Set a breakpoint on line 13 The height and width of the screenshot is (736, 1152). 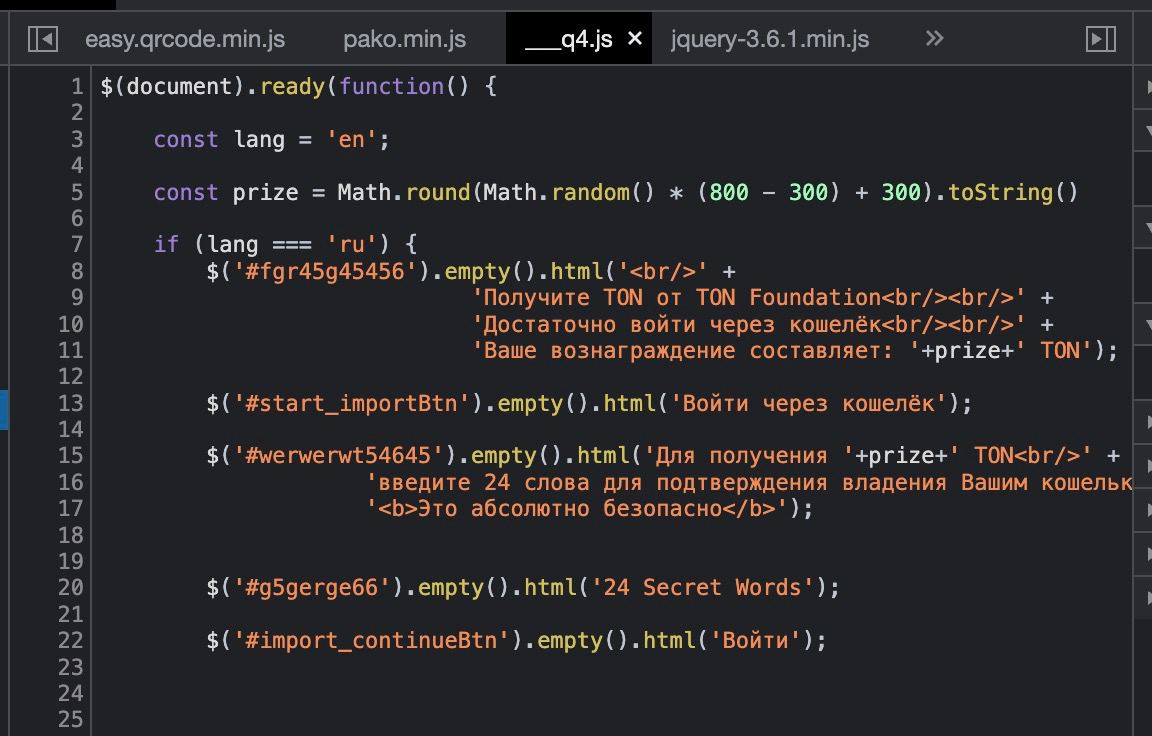[x=71, y=403]
